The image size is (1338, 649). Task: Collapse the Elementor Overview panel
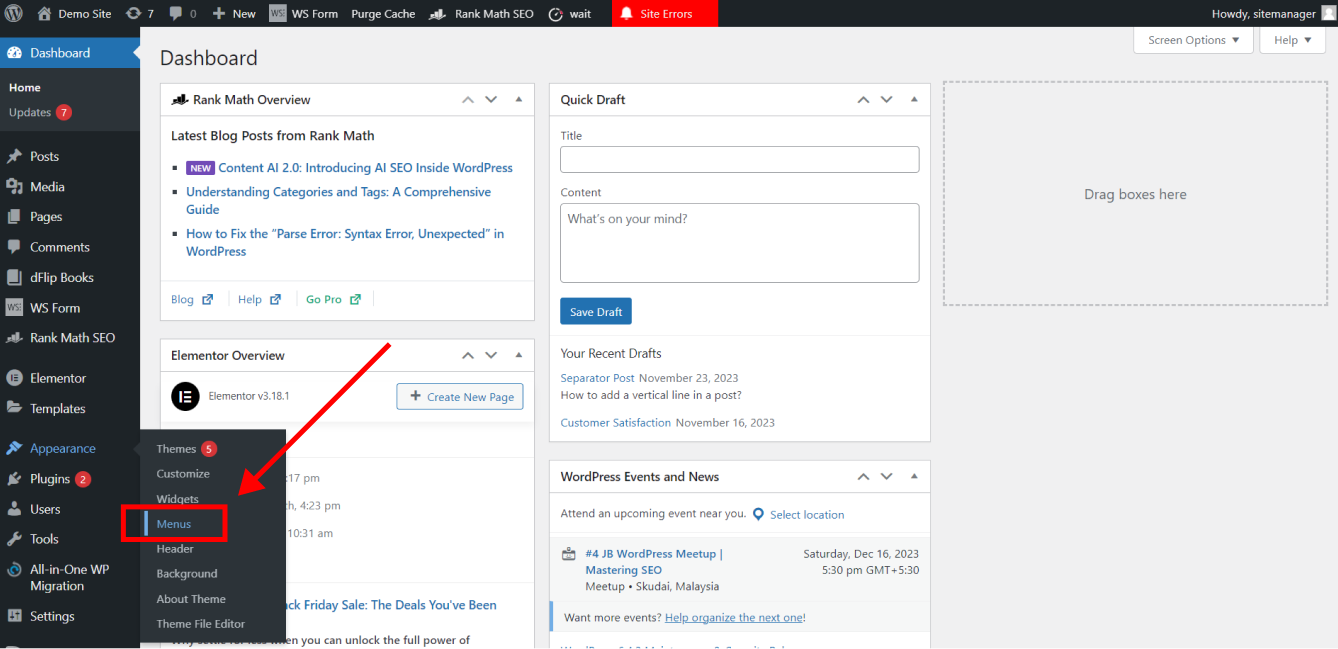(x=518, y=355)
